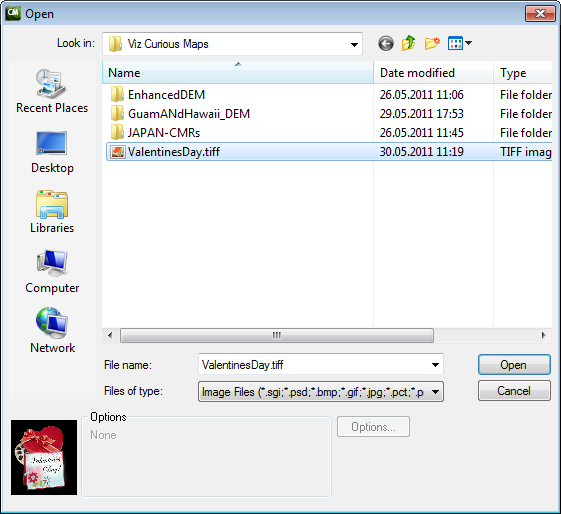Jump to Desktop location
The height and width of the screenshot is (514, 561).
[52, 152]
